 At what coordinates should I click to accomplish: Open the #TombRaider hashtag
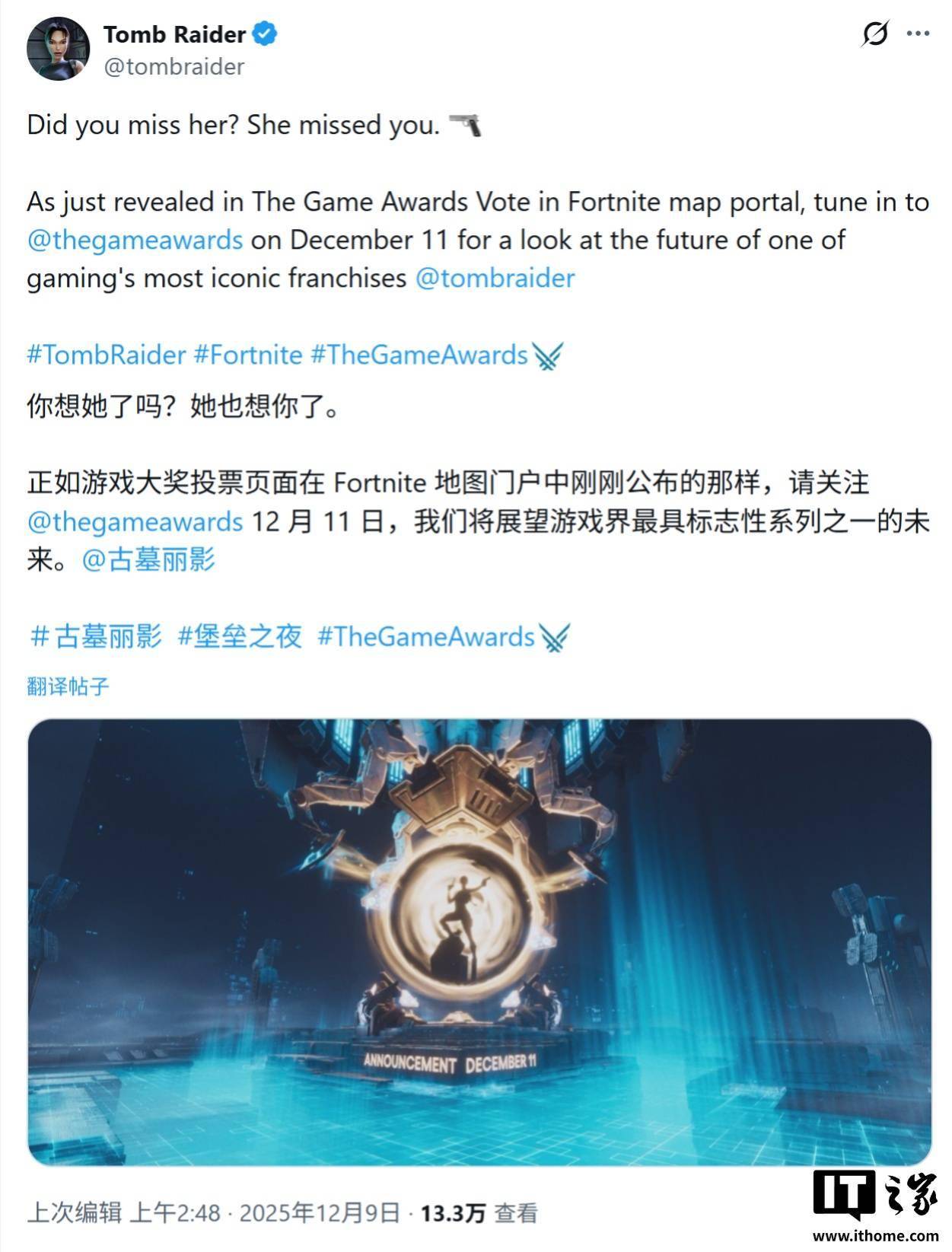pos(107,355)
